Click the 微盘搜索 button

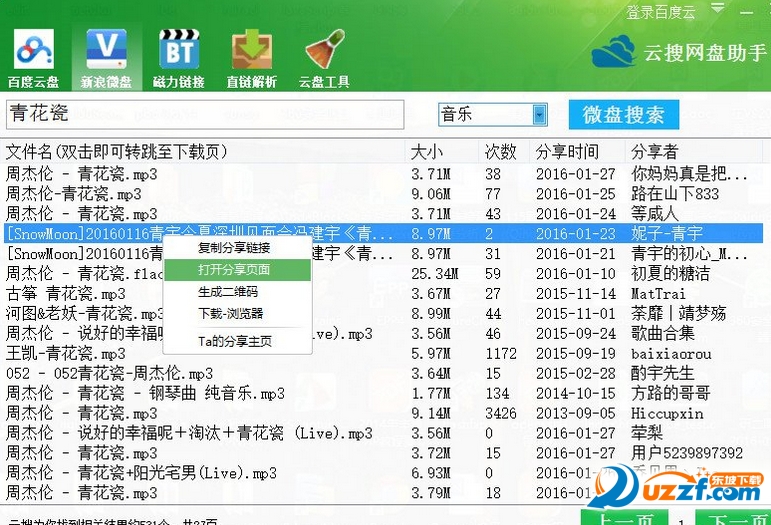pyautogui.click(x=623, y=115)
